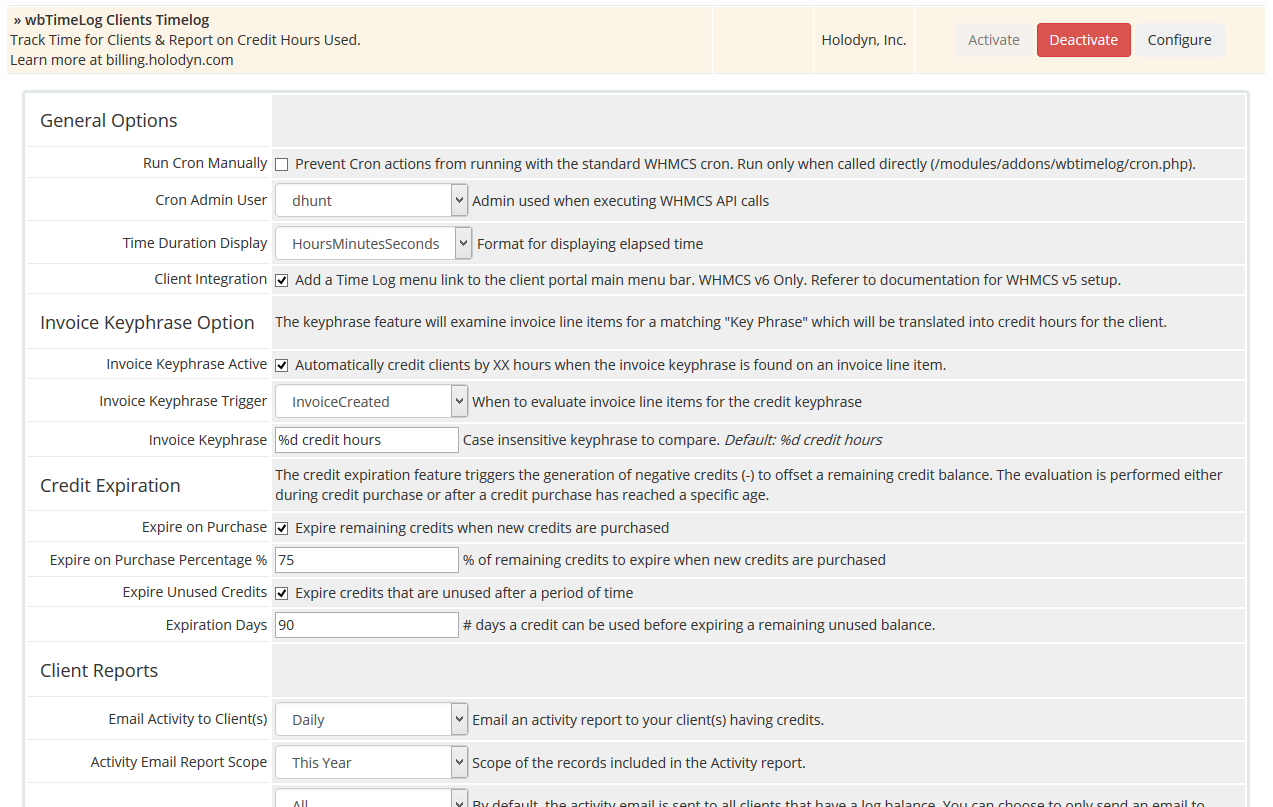Click the 'Expiration Days' label

(x=216, y=625)
